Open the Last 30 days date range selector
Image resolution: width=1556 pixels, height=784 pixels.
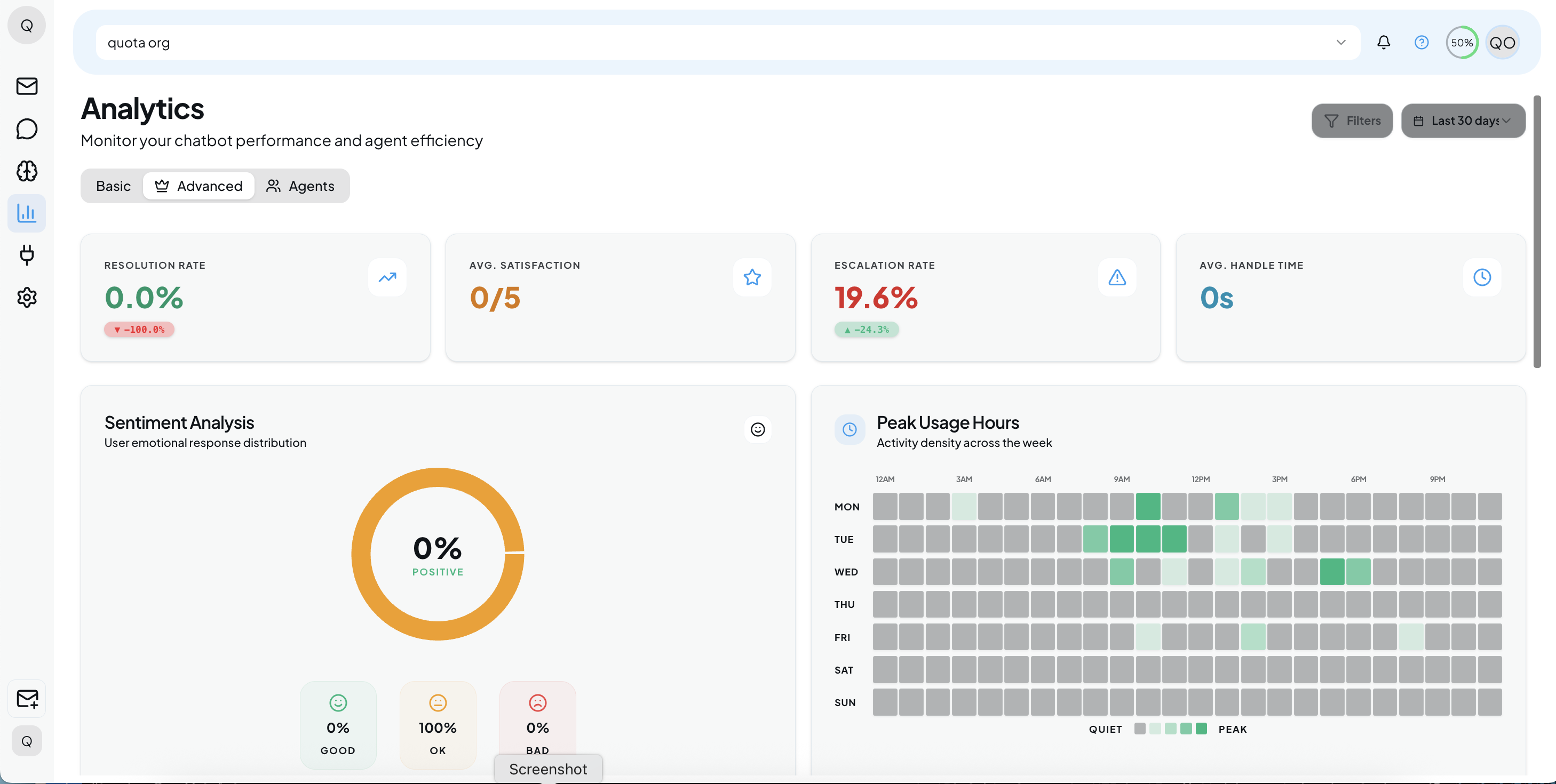1463,121
